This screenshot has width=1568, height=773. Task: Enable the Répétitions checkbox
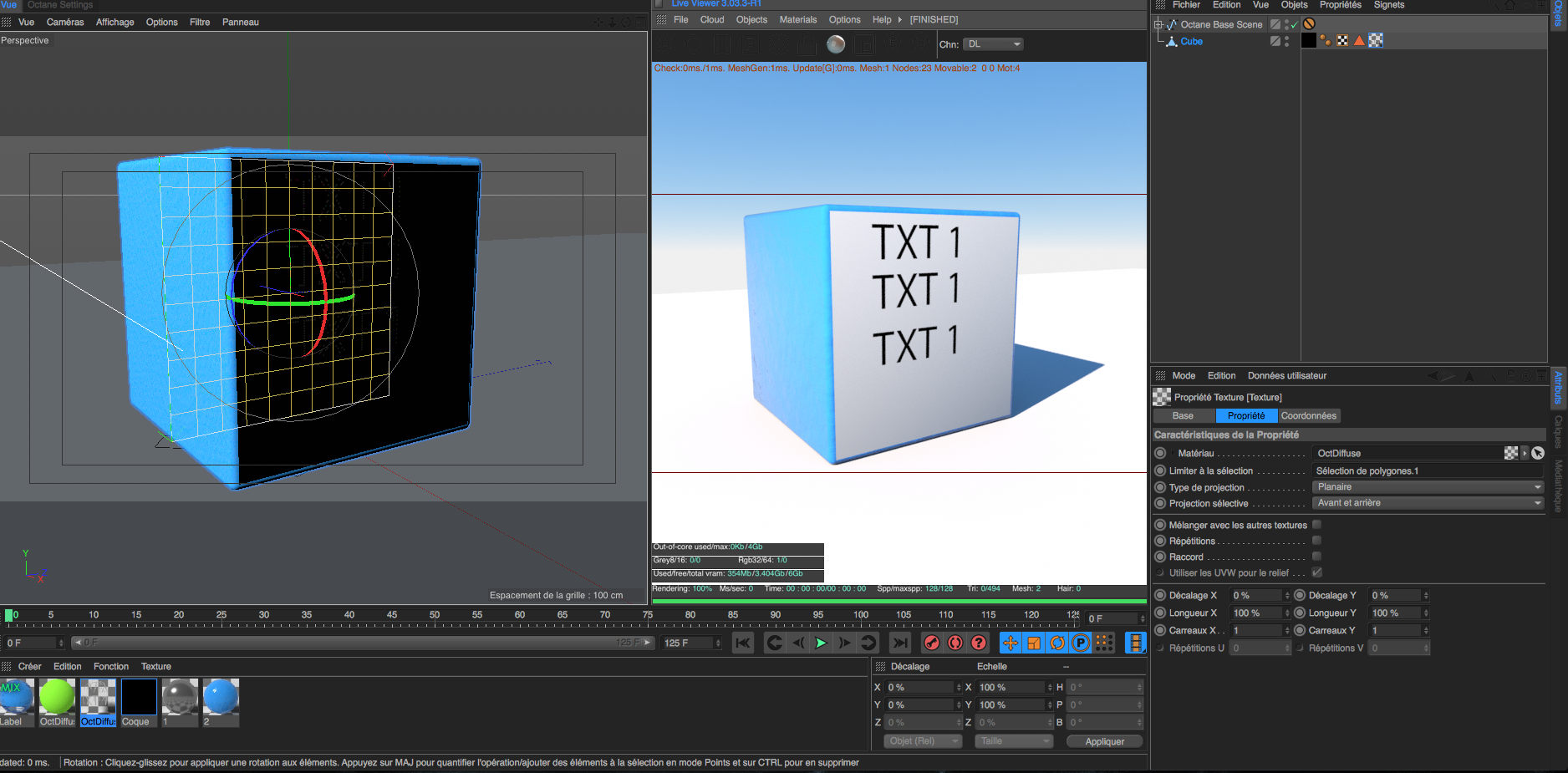(x=1316, y=541)
